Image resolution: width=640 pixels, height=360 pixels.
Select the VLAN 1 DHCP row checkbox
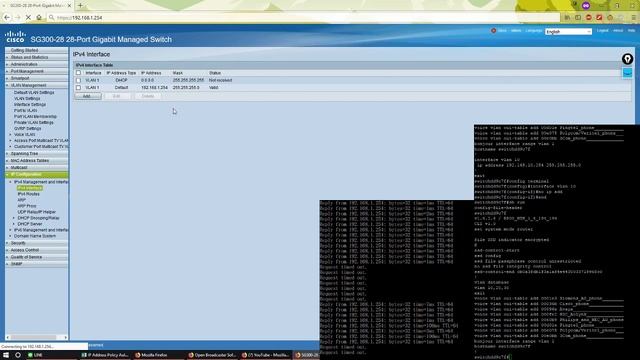click(78, 80)
